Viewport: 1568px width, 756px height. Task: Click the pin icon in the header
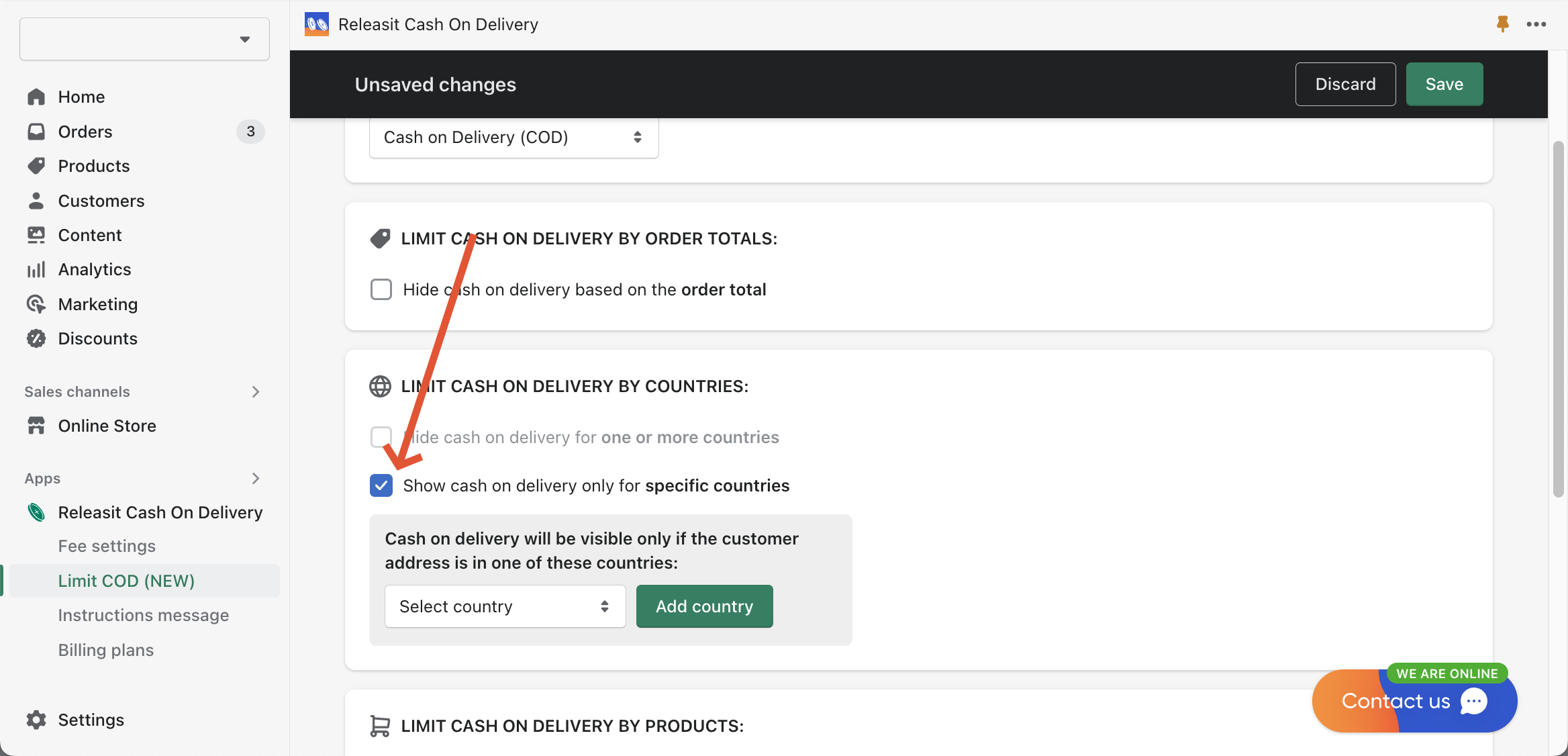[x=1502, y=23]
